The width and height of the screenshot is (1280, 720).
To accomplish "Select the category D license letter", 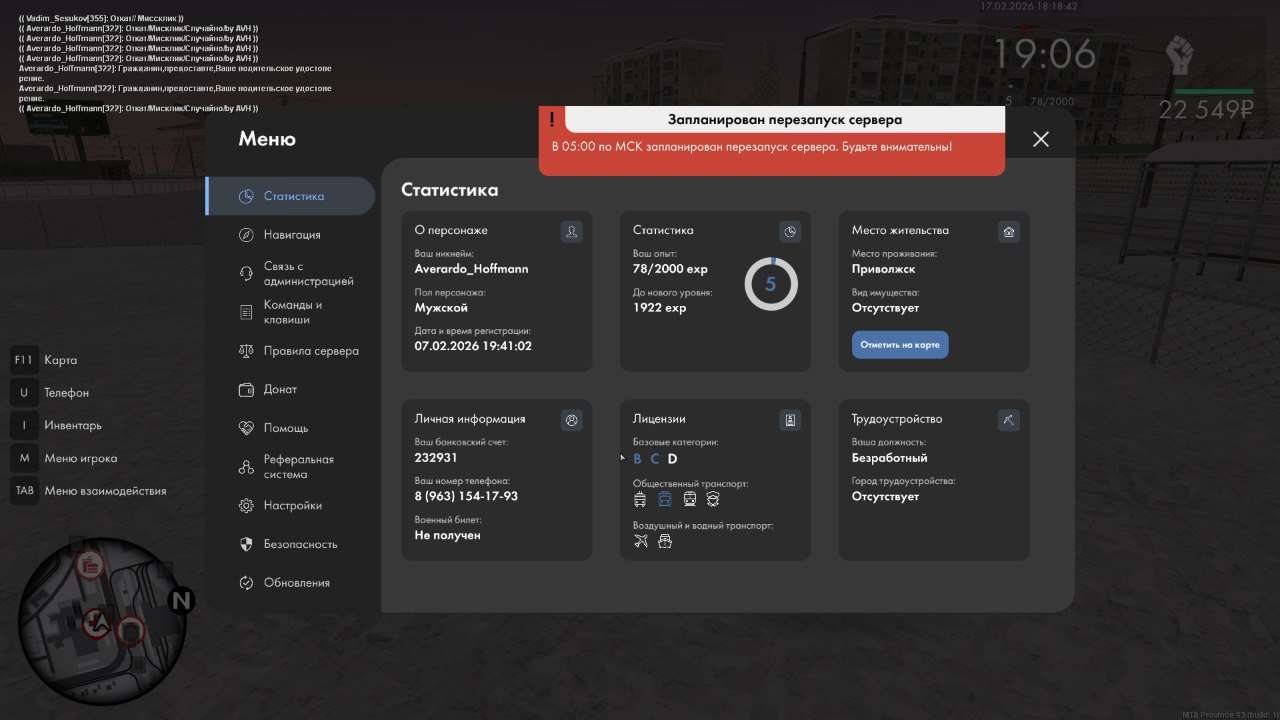I will (x=673, y=459).
